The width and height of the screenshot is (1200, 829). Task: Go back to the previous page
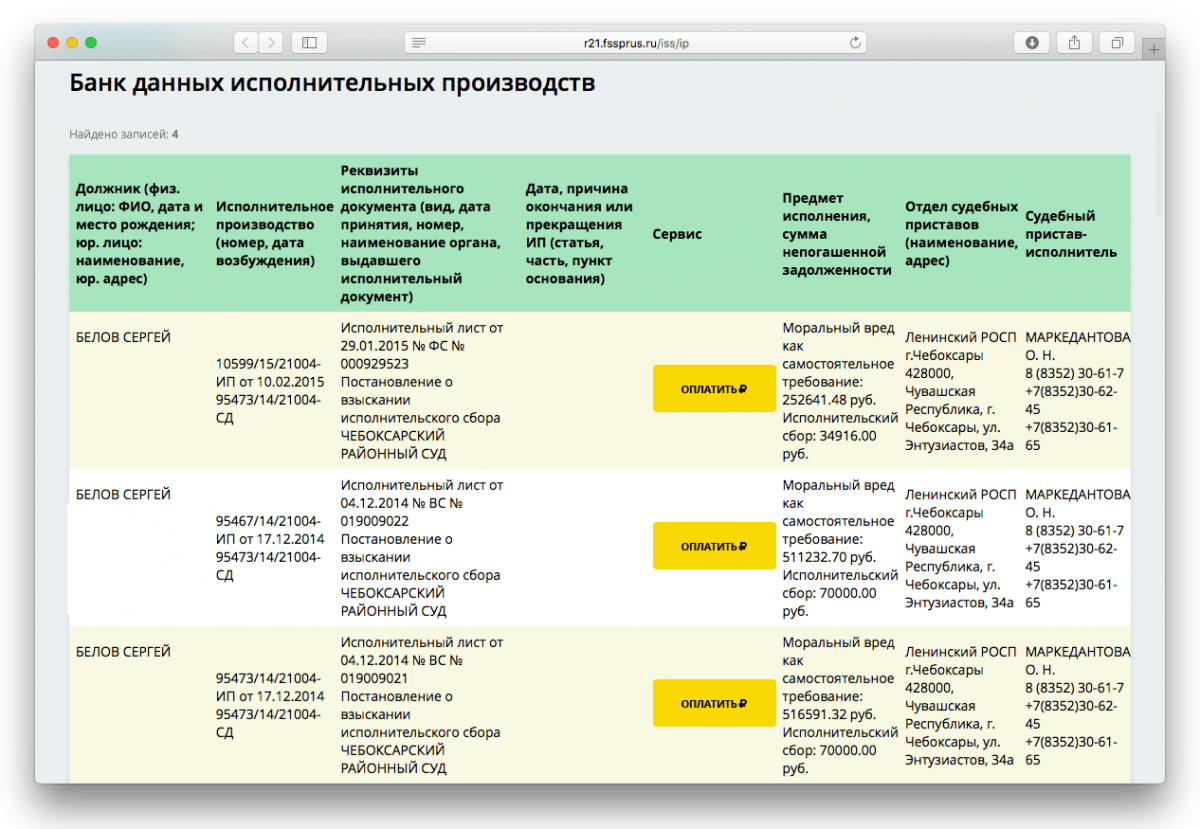pyautogui.click(x=246, y=43)
